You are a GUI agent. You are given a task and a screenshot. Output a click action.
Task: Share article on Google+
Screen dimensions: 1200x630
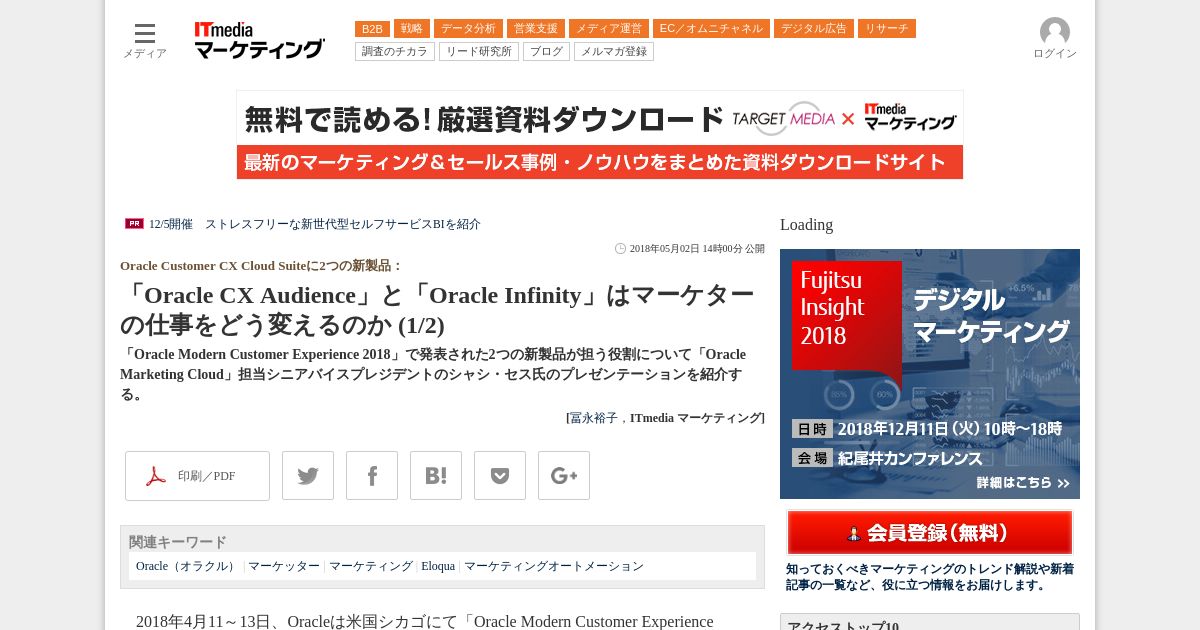564,476
